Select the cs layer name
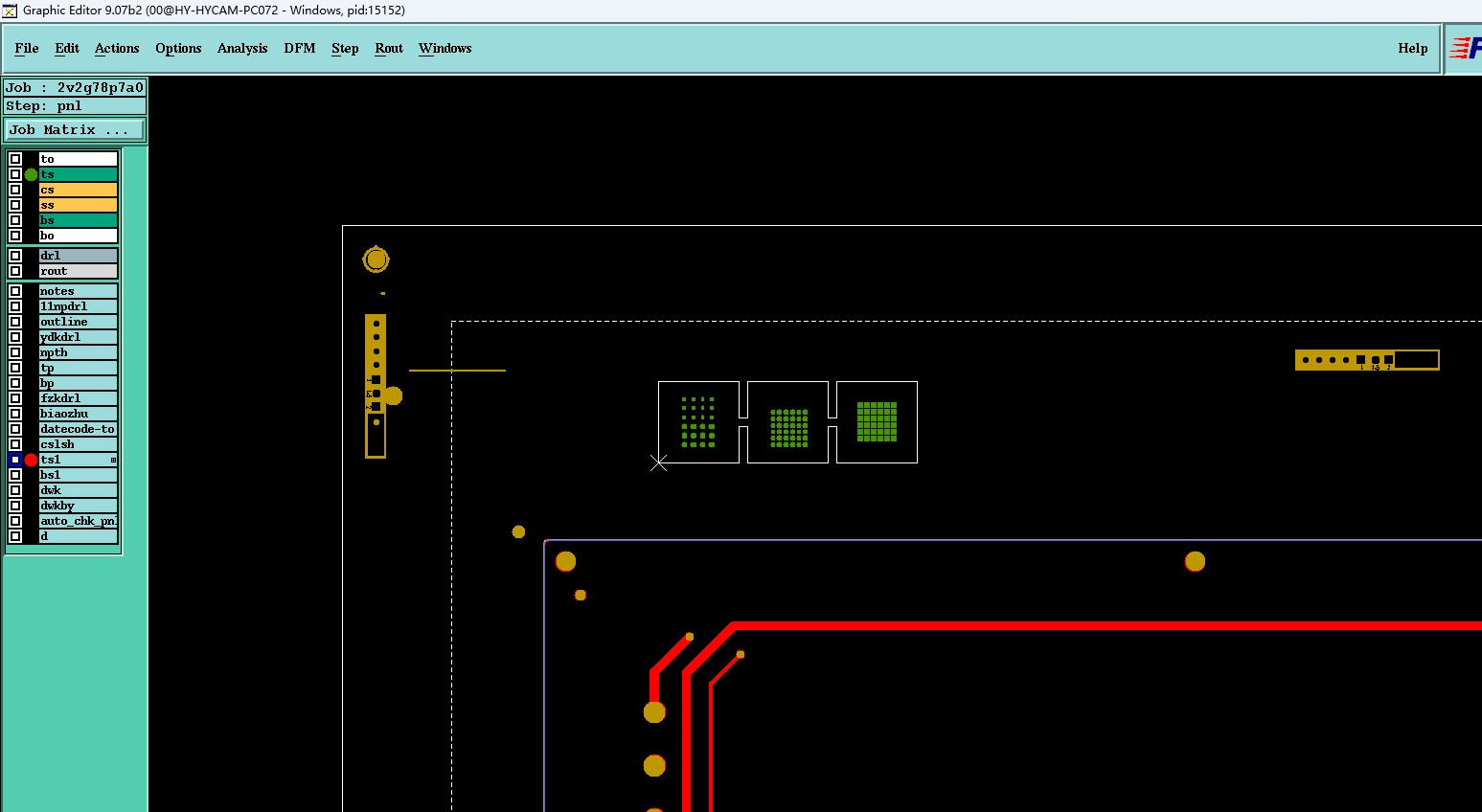 point(78,190)
